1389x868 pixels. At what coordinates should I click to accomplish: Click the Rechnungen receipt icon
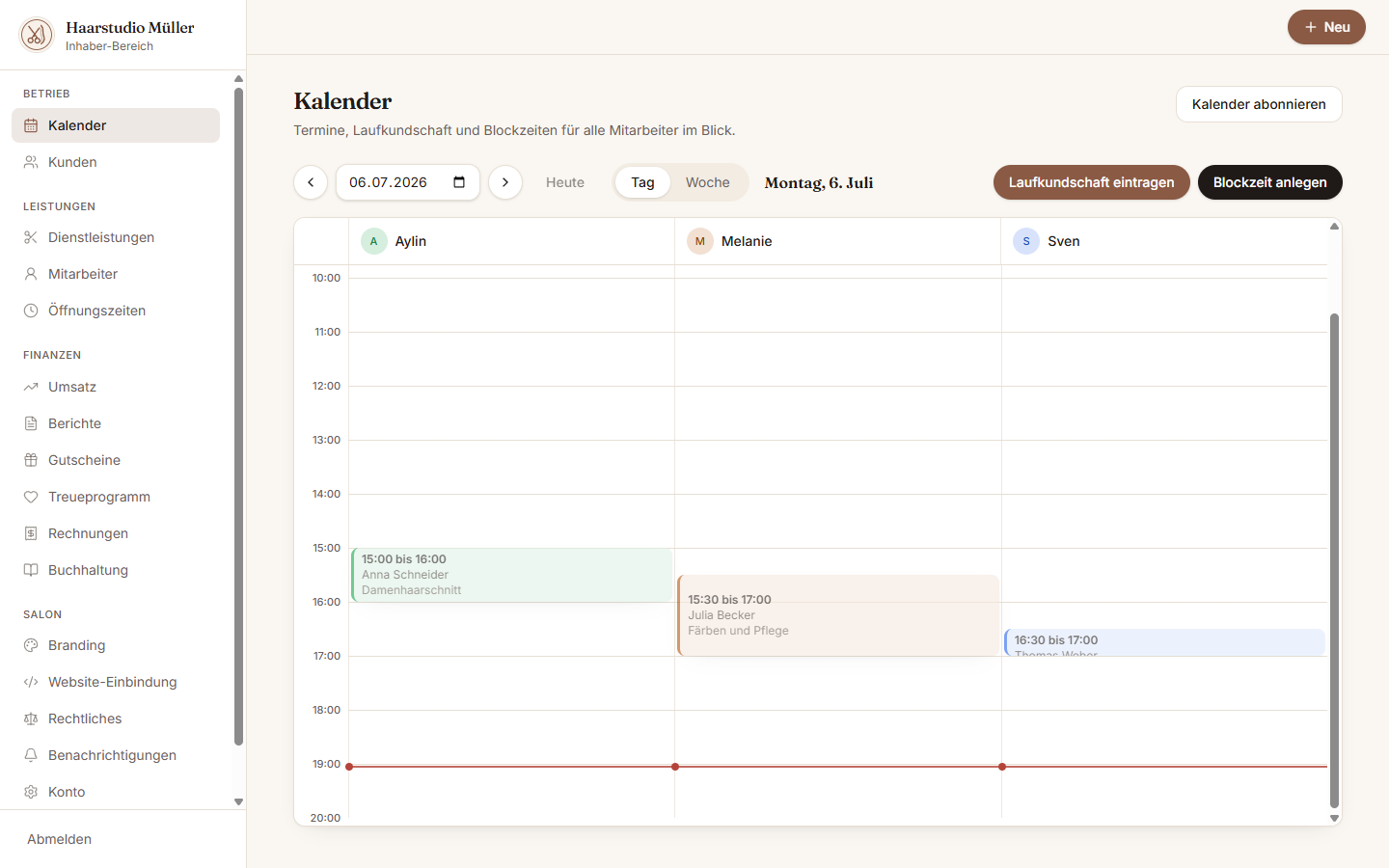pos(31,533)
